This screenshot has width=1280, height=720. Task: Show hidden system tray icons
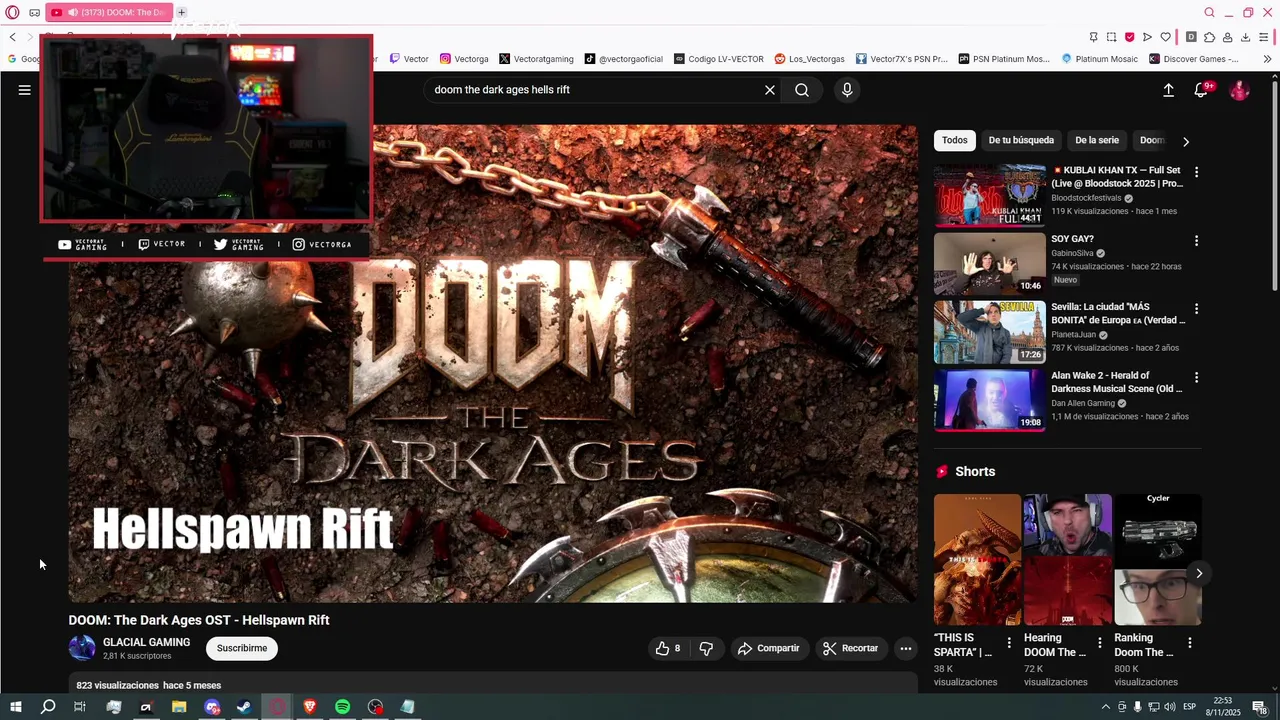[x=1105, y=707]
